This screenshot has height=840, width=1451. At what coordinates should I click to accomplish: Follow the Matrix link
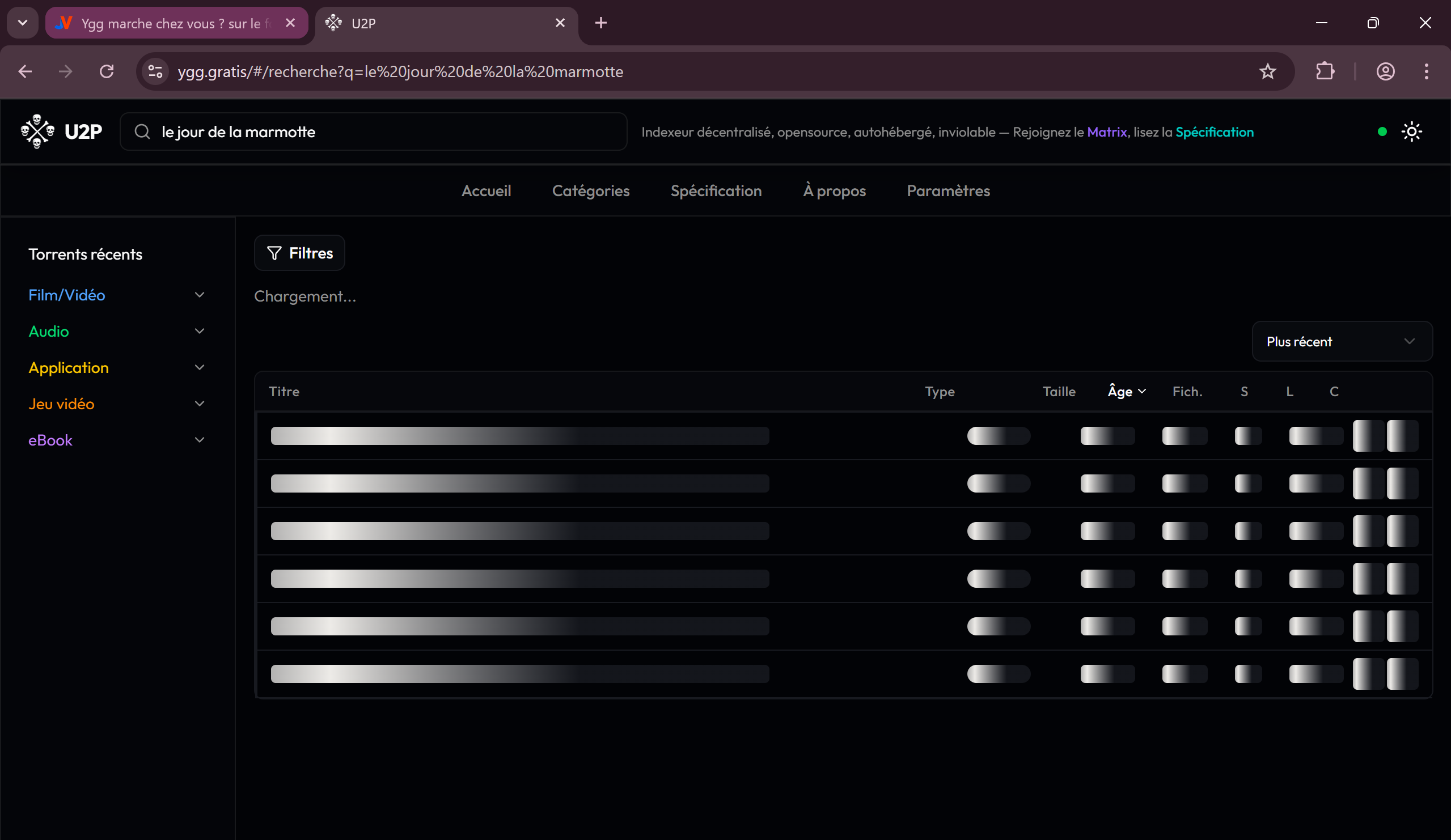[1106, 132]
